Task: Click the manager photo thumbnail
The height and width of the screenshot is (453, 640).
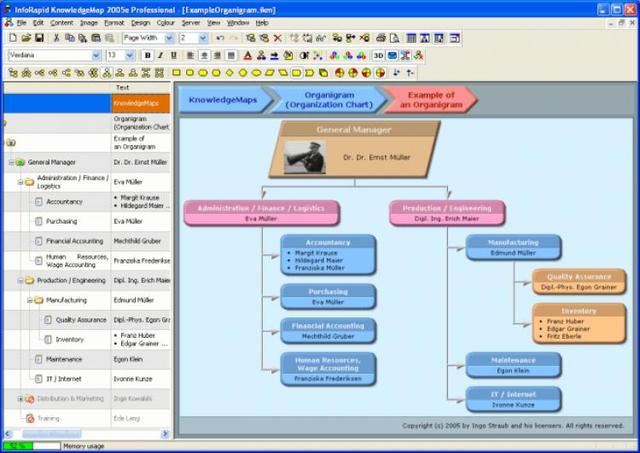Action: (305, 157)
